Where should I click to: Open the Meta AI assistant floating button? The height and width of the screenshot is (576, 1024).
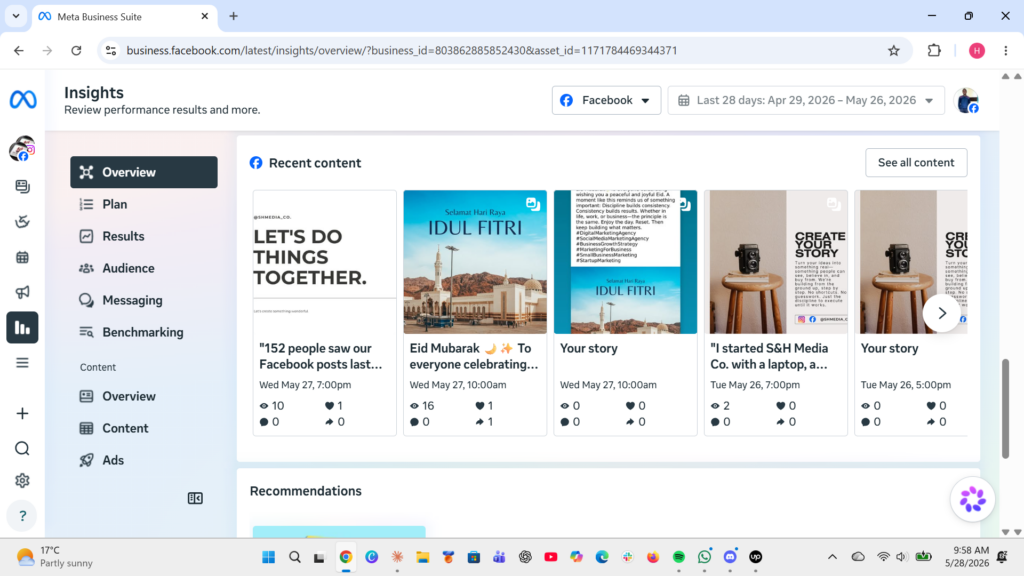[972, 500]
